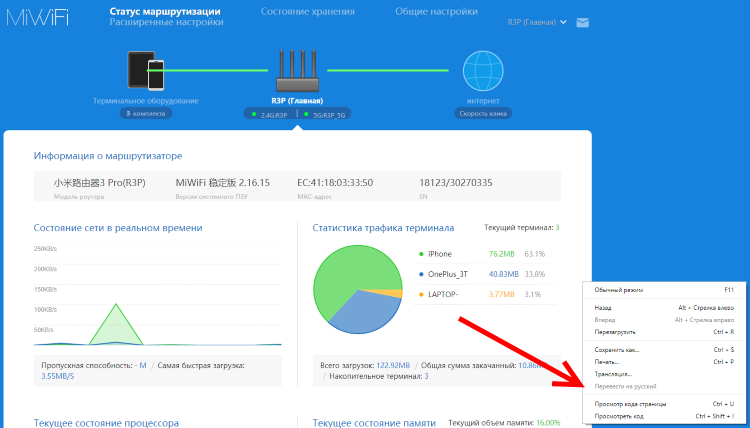750x428 pixels.
Task: Click the 76.2MB iPhone traffic value
Action: pos(501,254)
